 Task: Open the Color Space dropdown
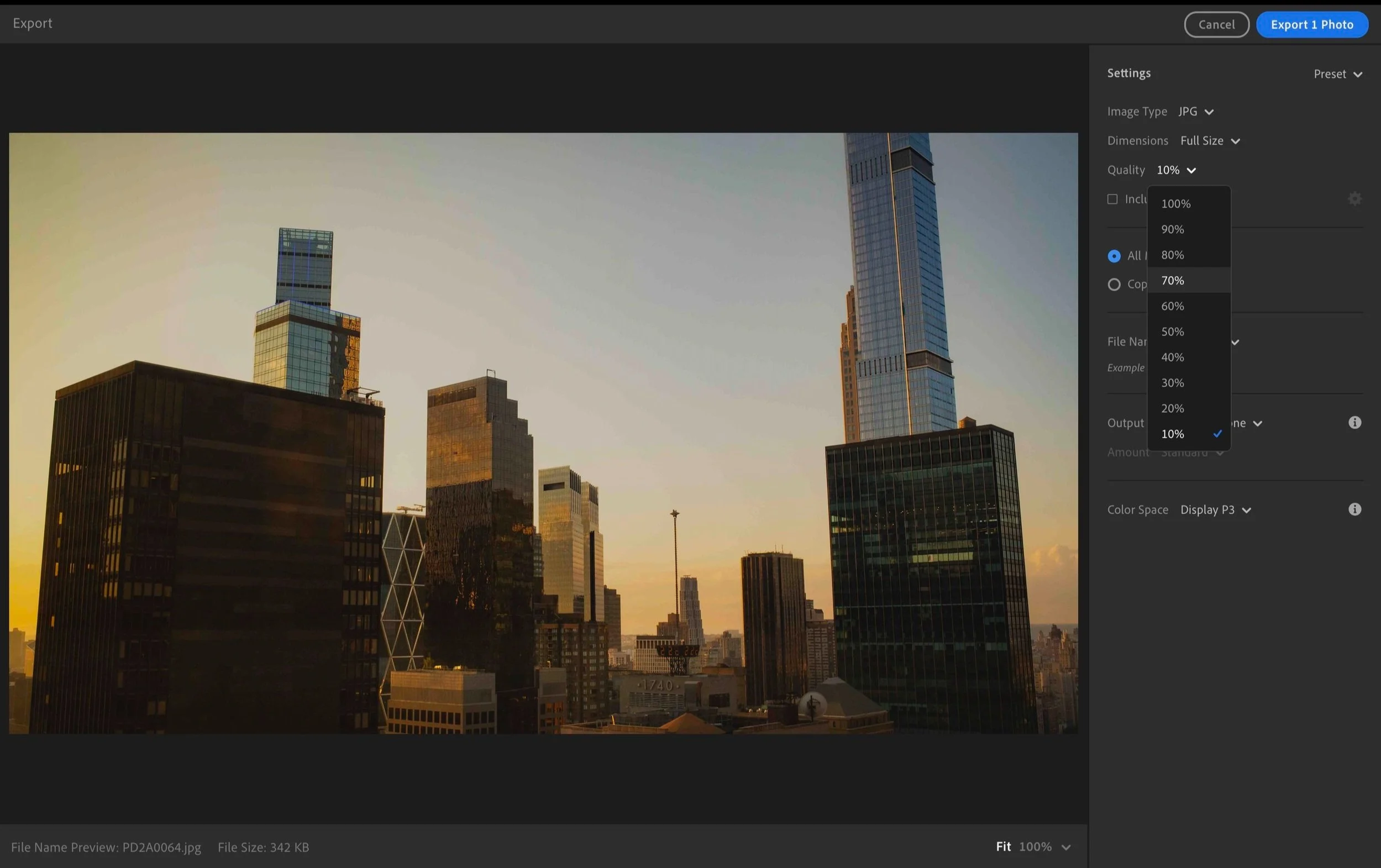click(1215, 509)
